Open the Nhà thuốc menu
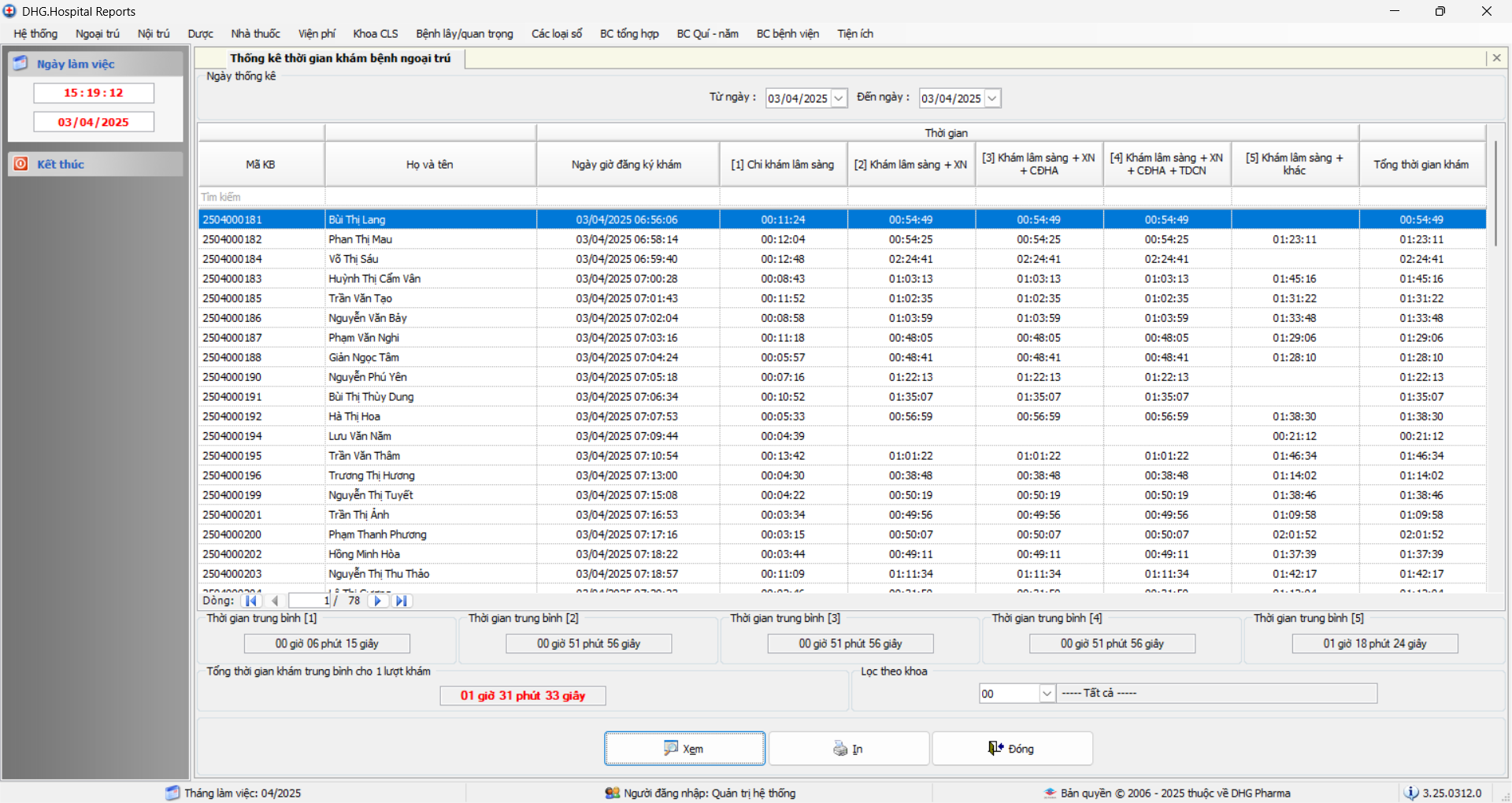Image resolution: width=1512 pixels, height=803 pixels. coord(255,34)
